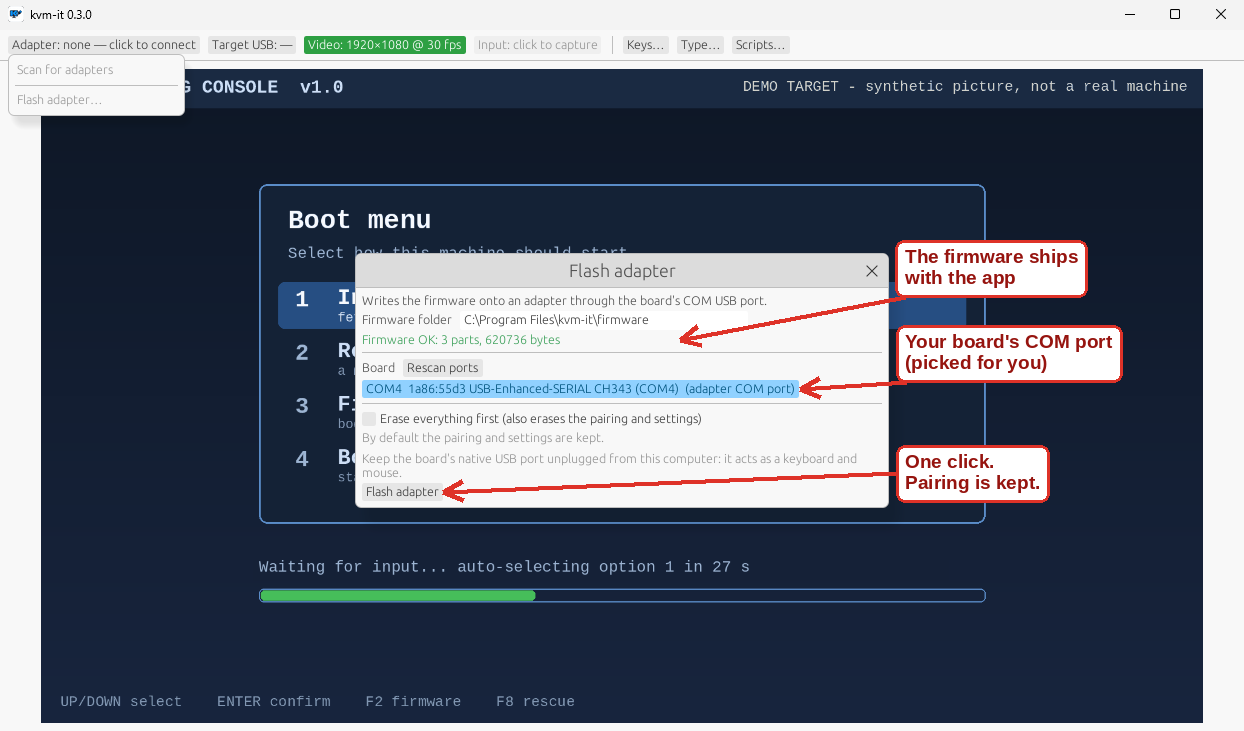Click the kvm-it app icon in title bar
The width and height of the screenshot is (1244, 731).
coord(16,14)
